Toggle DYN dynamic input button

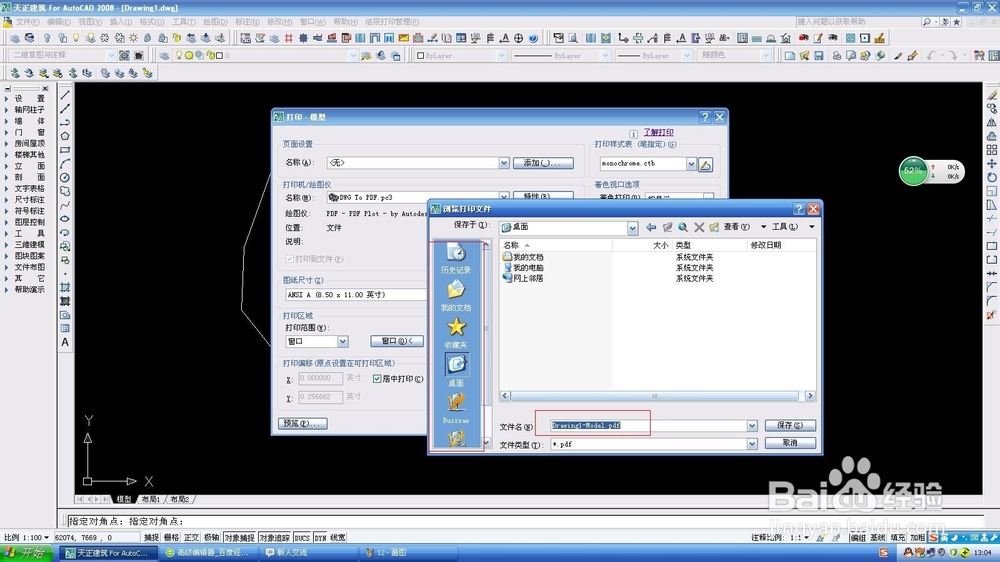320,538
